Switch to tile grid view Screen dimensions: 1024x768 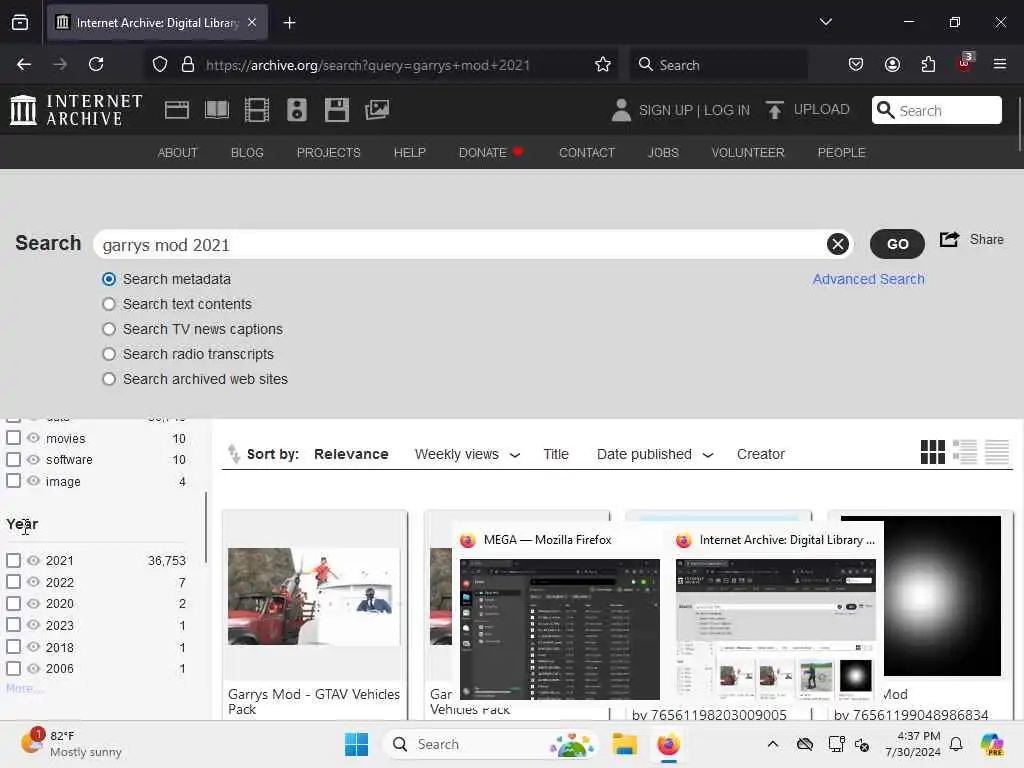(x=933, y=452)
